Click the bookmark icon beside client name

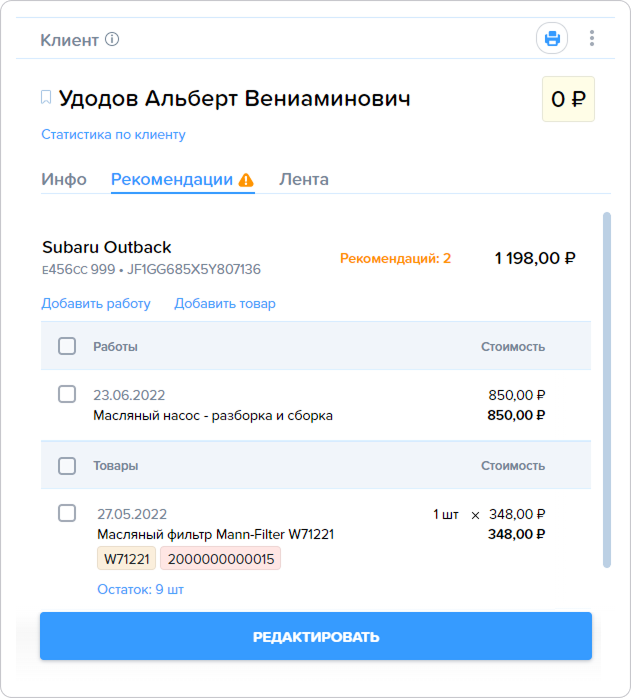pos(46,97)
